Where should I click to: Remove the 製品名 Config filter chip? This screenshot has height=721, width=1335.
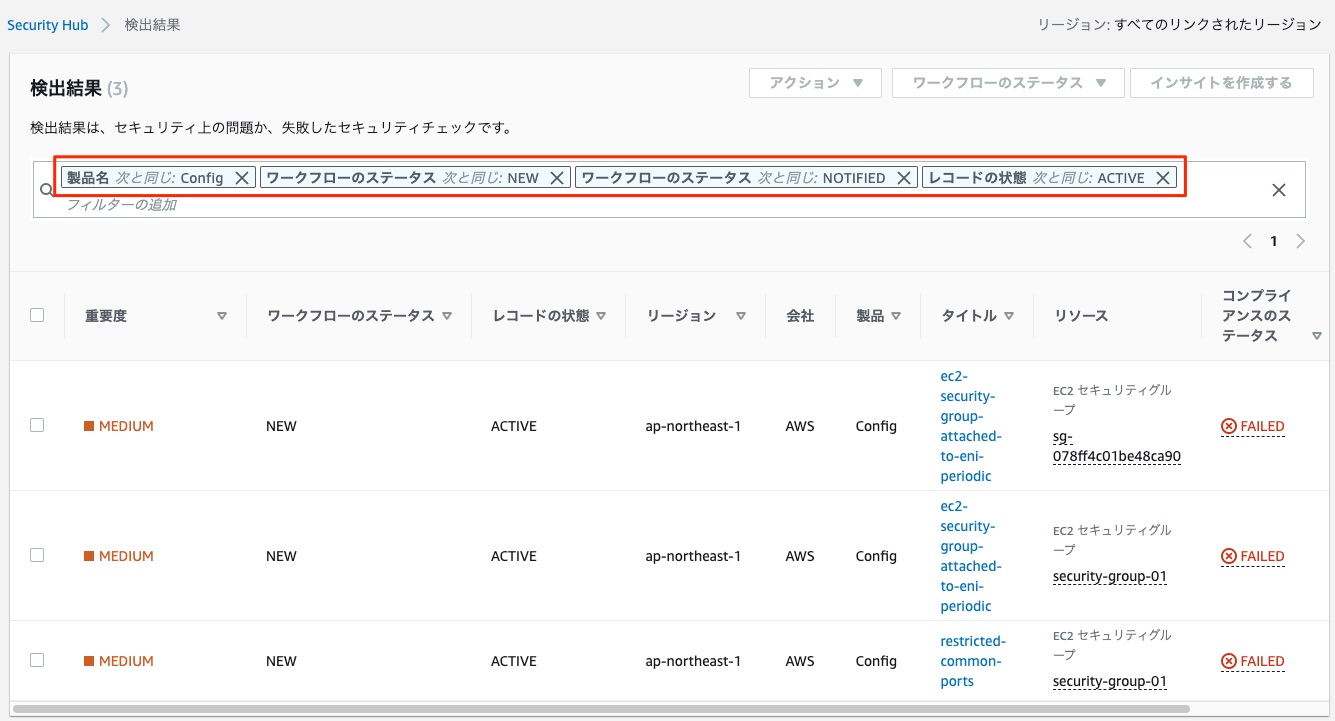tap(241, 178)
